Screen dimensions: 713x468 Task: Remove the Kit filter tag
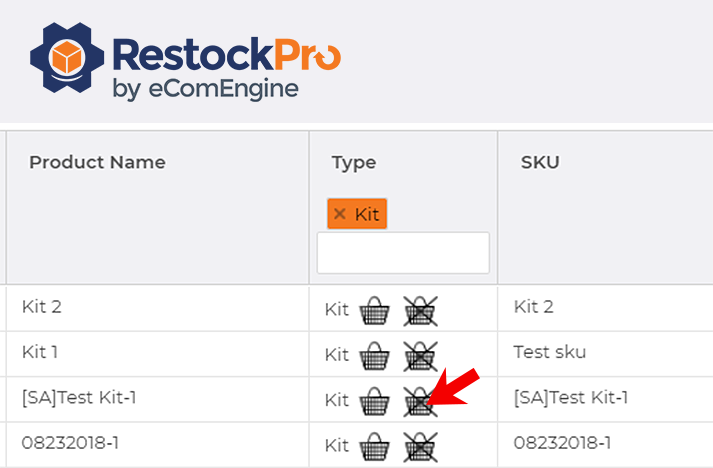tap(340, 214)
